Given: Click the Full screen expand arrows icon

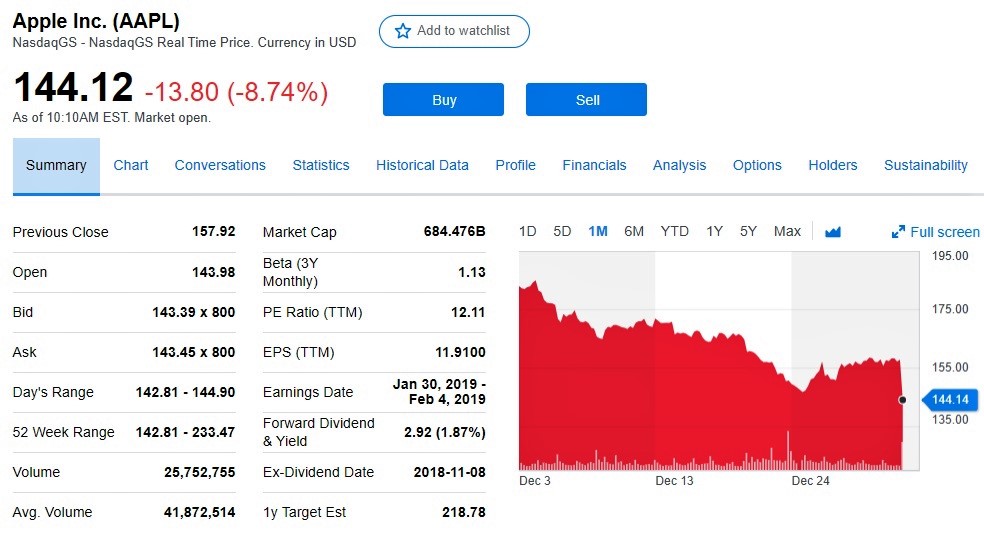Looking at the screenshot, I should coord(898,232).
